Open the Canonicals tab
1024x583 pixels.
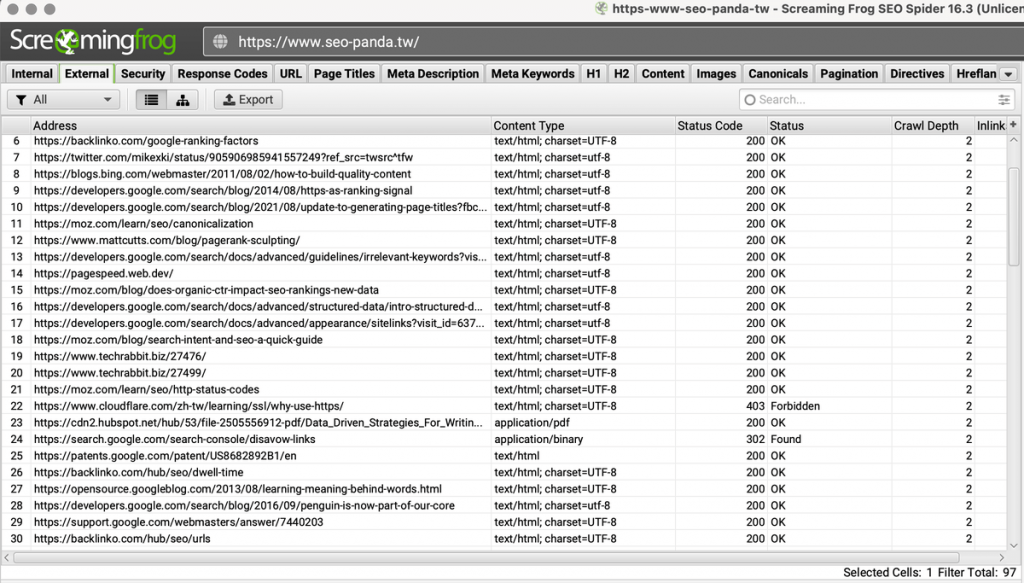tap(778, 74)
